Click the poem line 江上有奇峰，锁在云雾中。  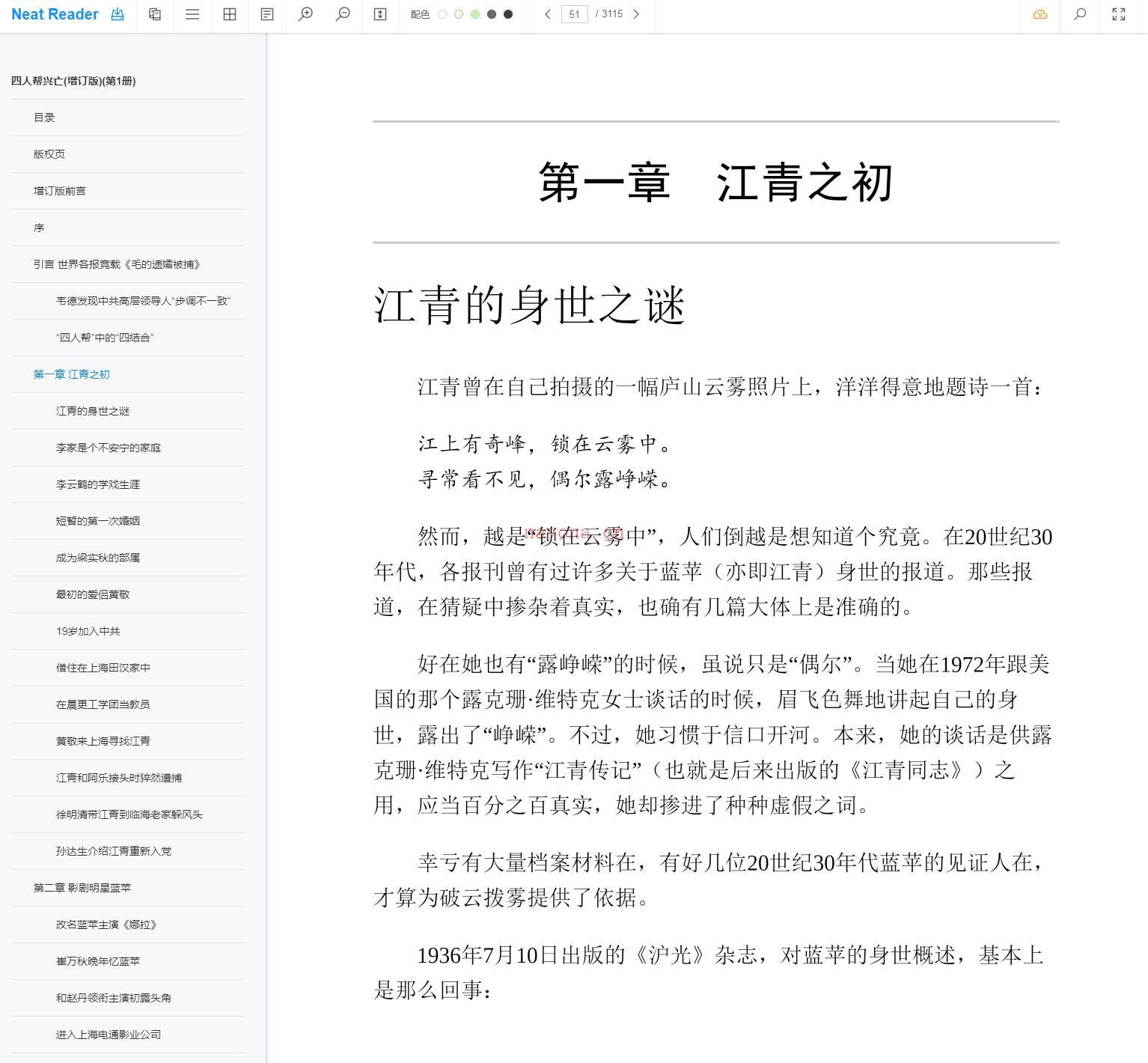(545, 444)
